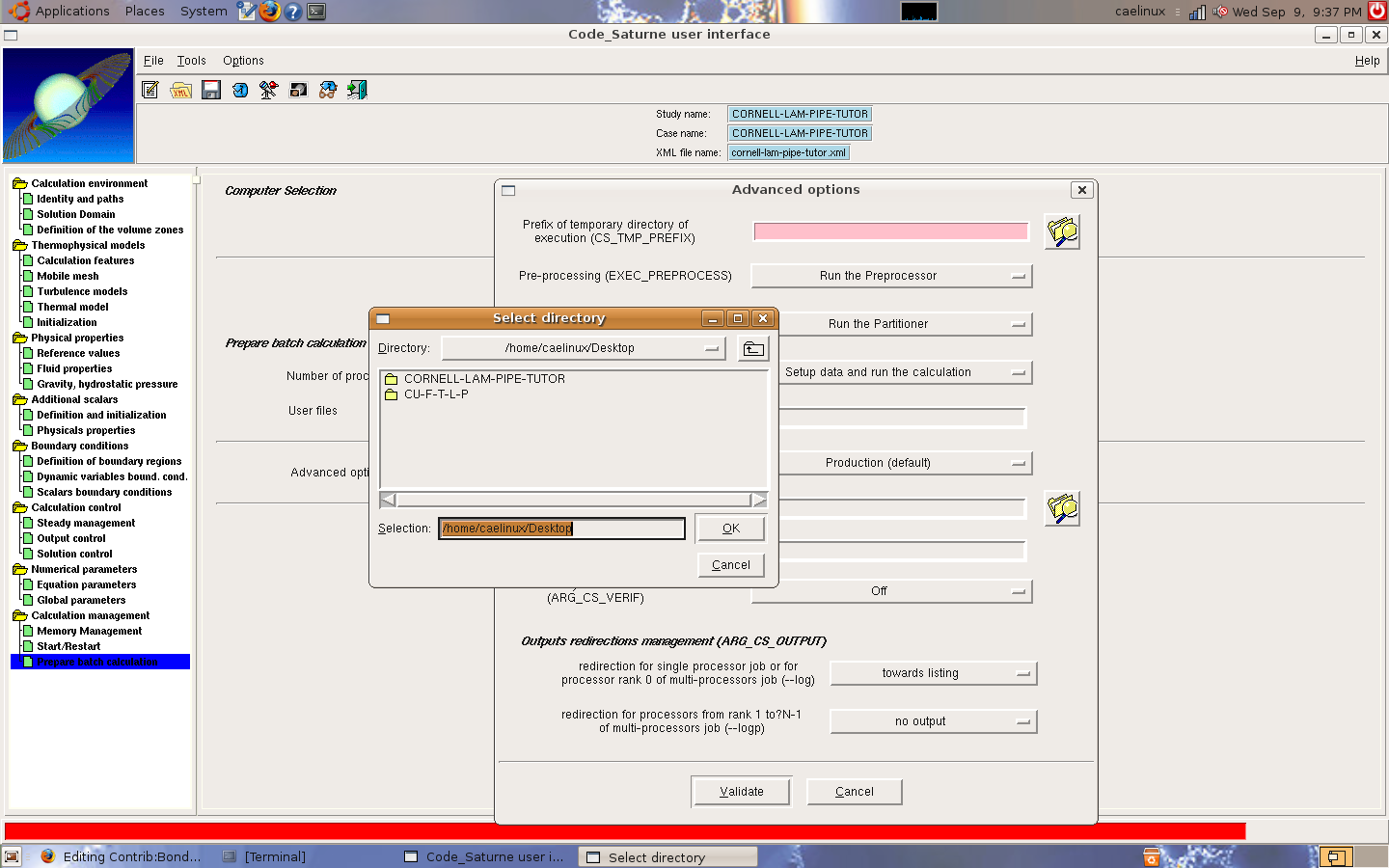Click the red power shutdown icon
This screenshot has width=1389, height=868.
click(x=1377, y=11)
